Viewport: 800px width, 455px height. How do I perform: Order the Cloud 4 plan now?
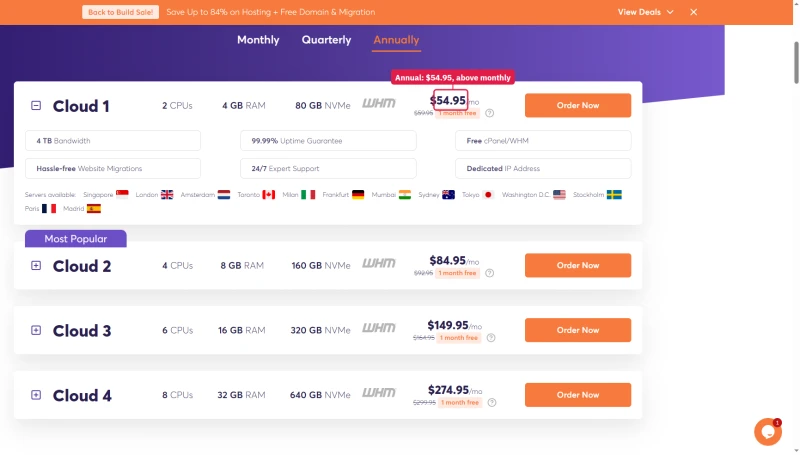pos(578,395)
